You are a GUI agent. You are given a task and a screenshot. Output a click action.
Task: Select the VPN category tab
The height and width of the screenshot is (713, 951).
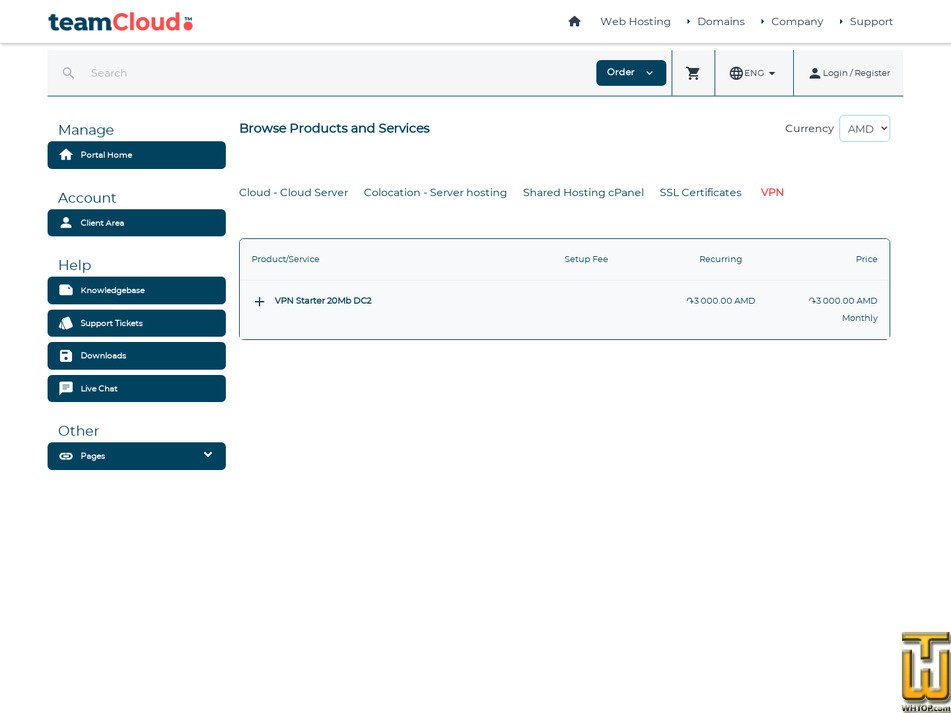pos(772,192)
